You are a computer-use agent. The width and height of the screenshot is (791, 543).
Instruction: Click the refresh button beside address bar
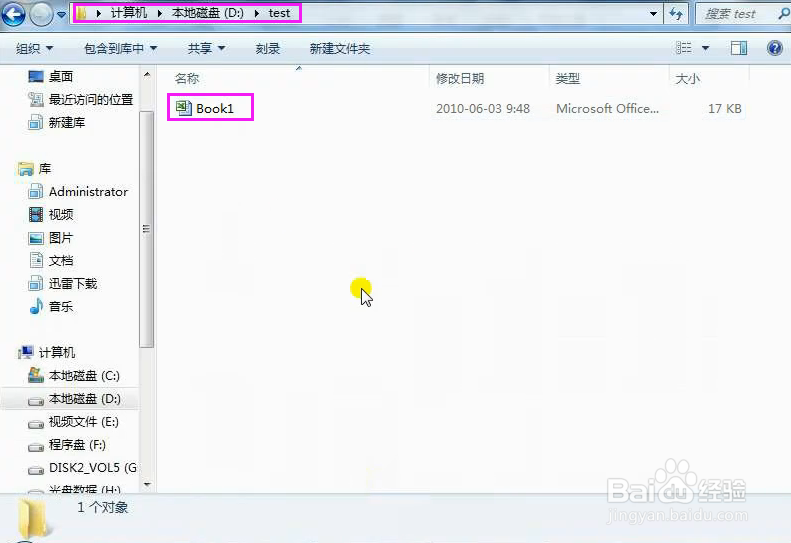676,14
